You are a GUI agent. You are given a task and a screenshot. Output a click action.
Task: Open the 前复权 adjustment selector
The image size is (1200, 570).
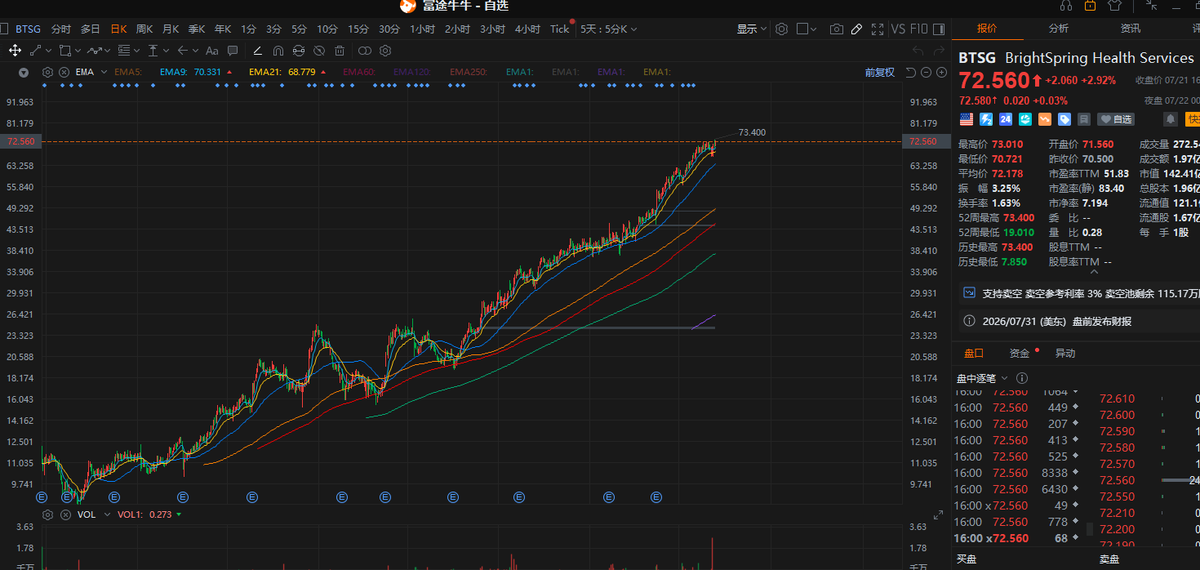880,72
